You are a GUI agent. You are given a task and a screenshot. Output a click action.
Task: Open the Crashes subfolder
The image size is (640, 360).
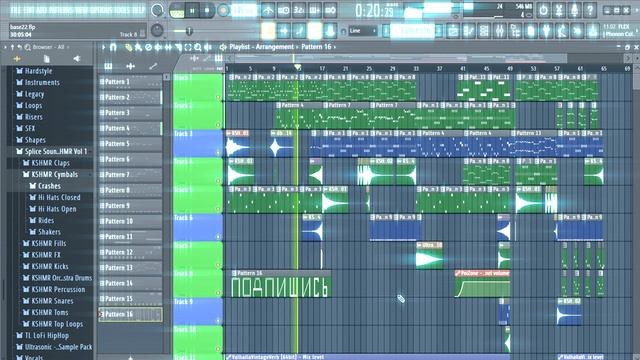pos(45,186)
